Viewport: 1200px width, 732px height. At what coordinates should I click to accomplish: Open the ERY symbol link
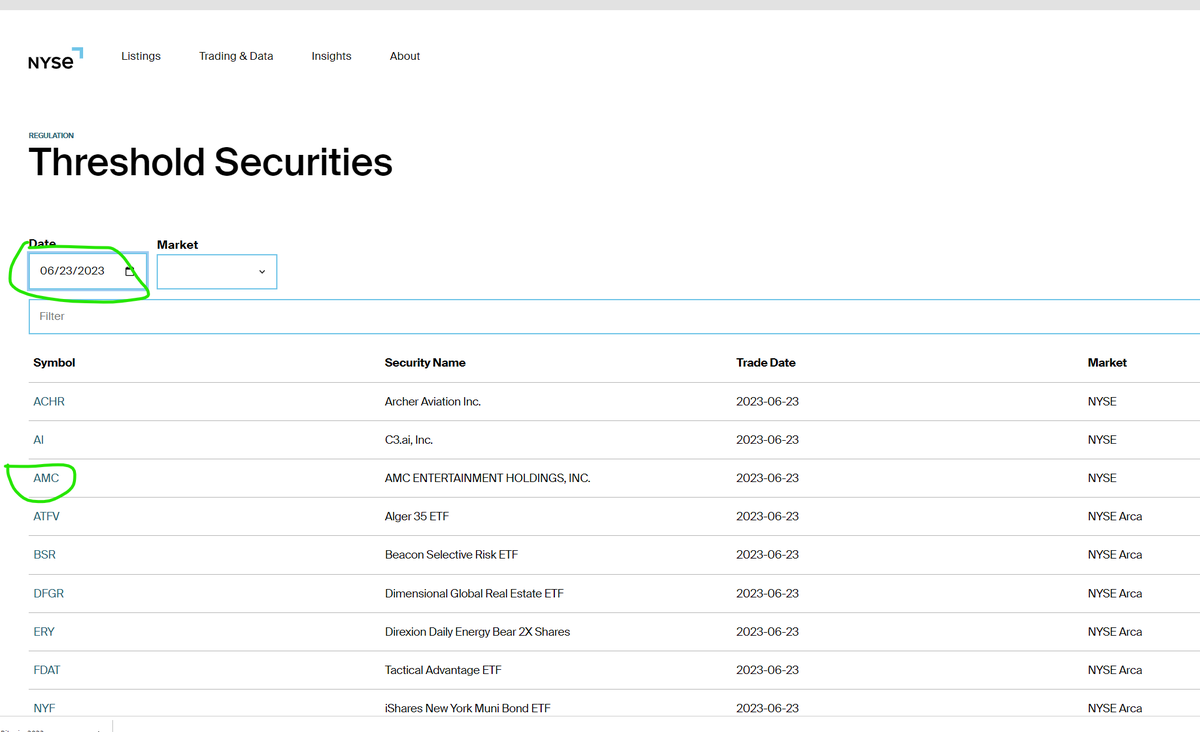pos(44,631)
